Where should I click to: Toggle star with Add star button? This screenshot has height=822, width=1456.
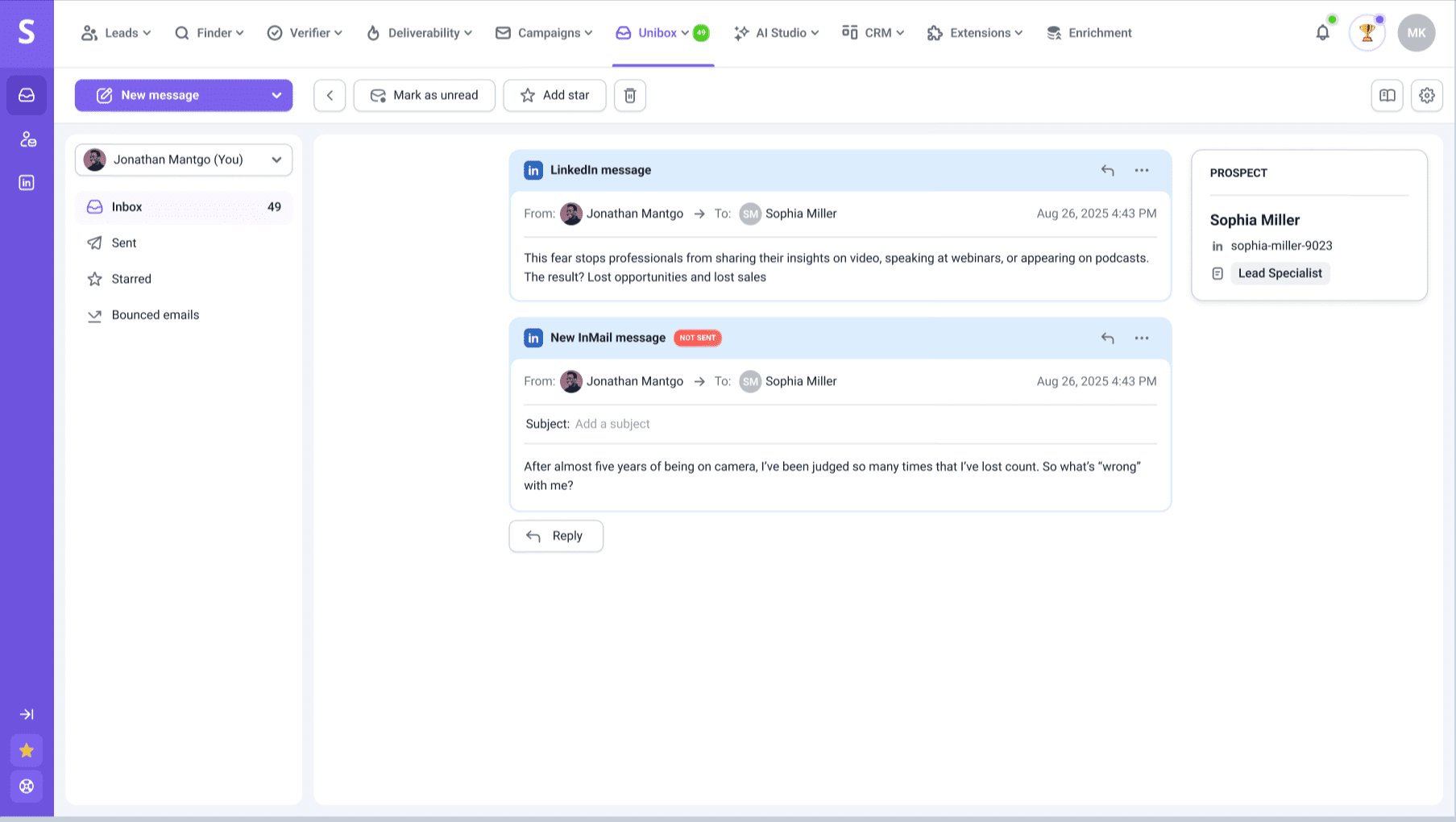(554, 95)
